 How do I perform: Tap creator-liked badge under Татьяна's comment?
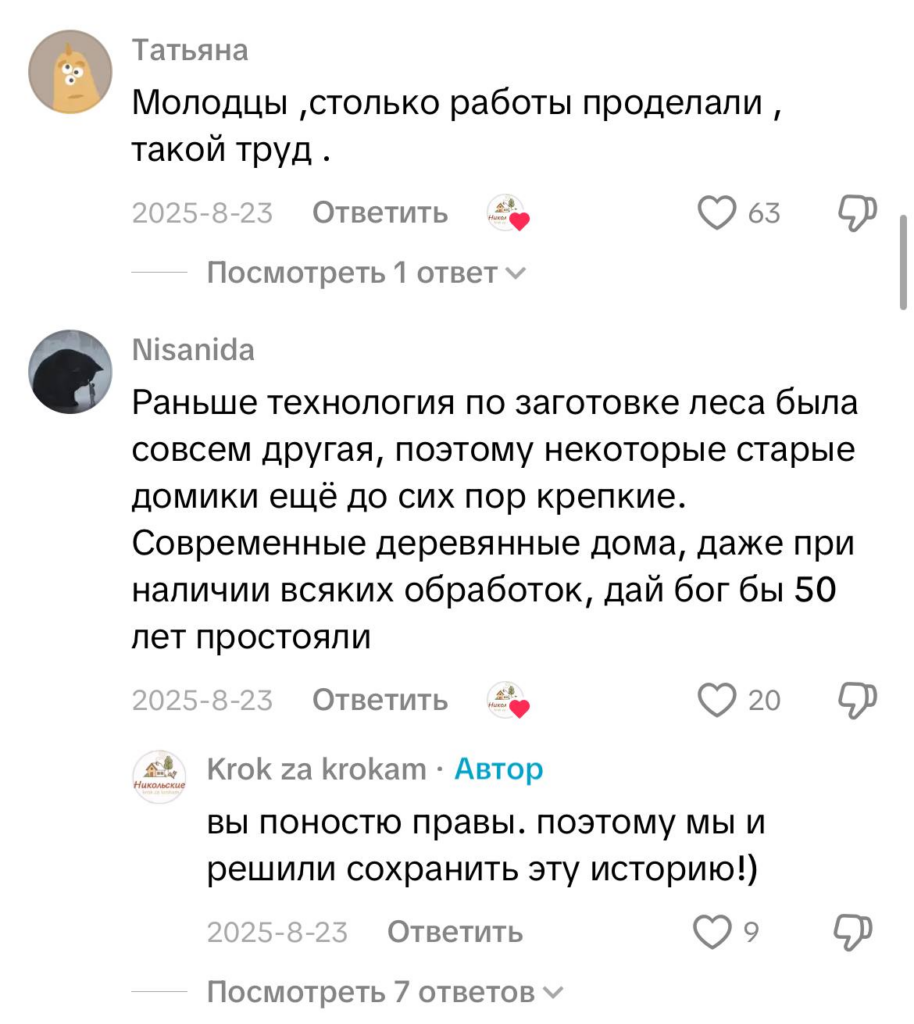coord(507,213)
